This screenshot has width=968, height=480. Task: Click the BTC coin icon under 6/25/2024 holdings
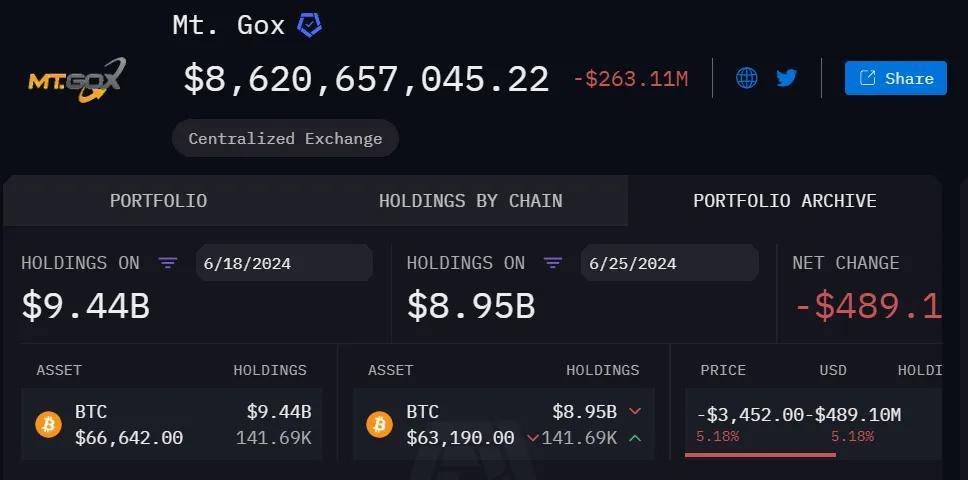(380, 425)
